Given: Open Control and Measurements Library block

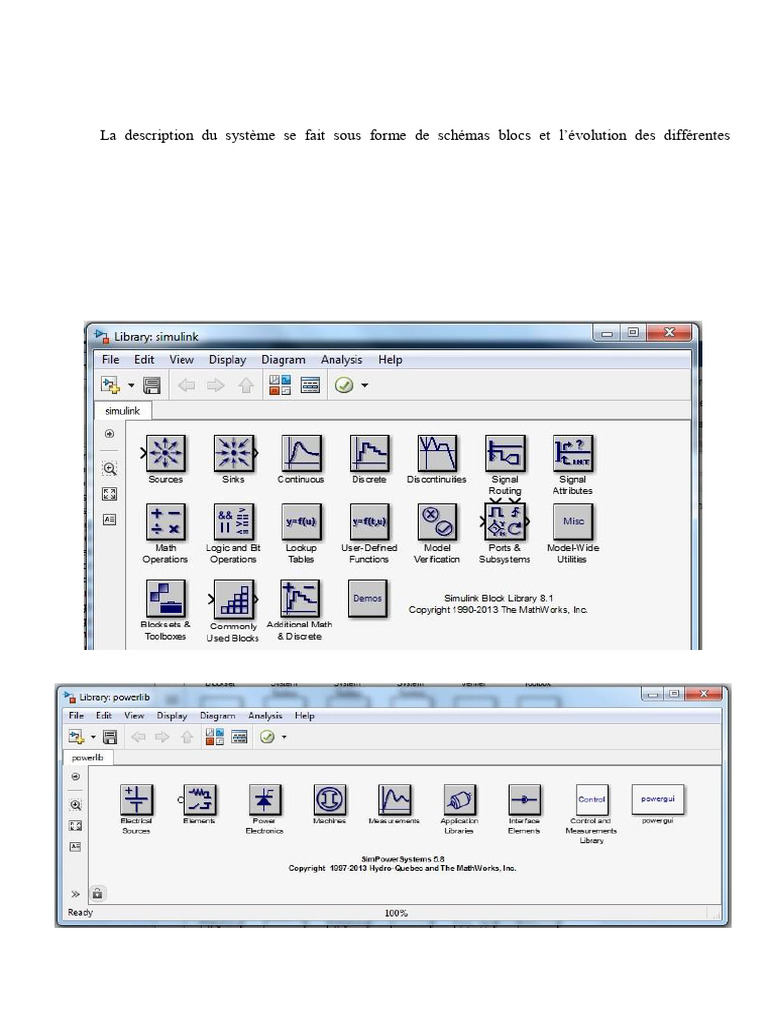Looking at the screenshot, I should (x=592, y=799).
